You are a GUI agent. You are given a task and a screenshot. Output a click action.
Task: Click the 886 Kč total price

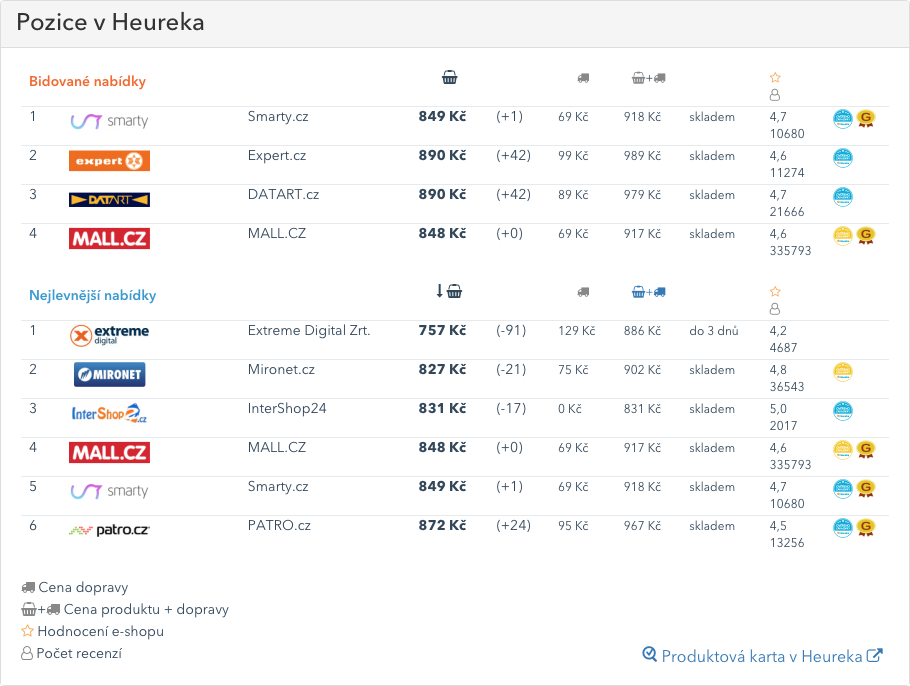642,331
